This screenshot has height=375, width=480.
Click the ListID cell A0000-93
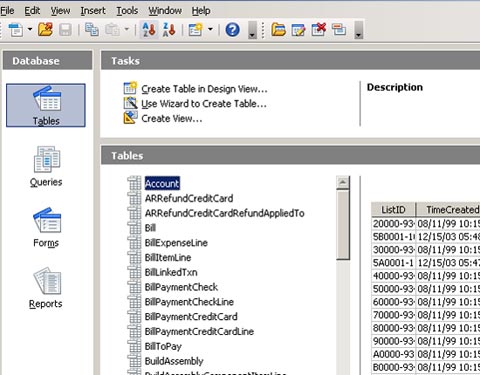[393, 354]
